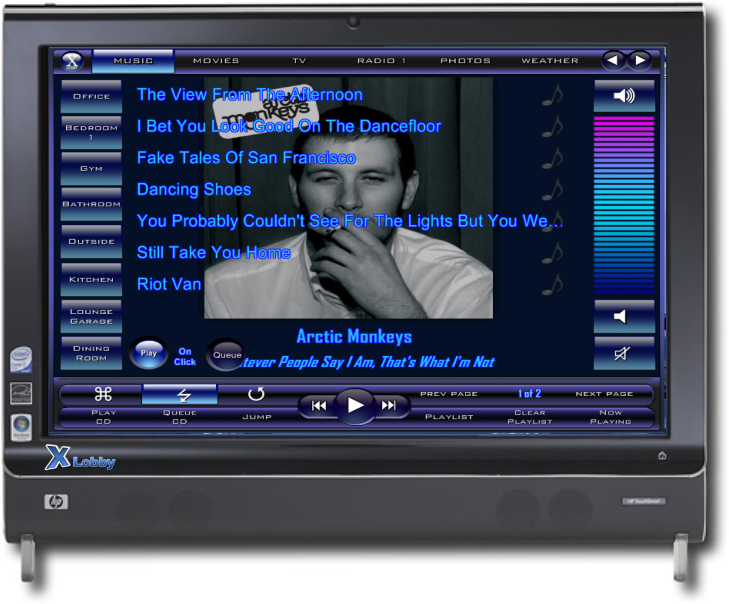Switch to the Movies tab
Image resolution: width=729 pixels, height=604 pixels.
point(216,61)
